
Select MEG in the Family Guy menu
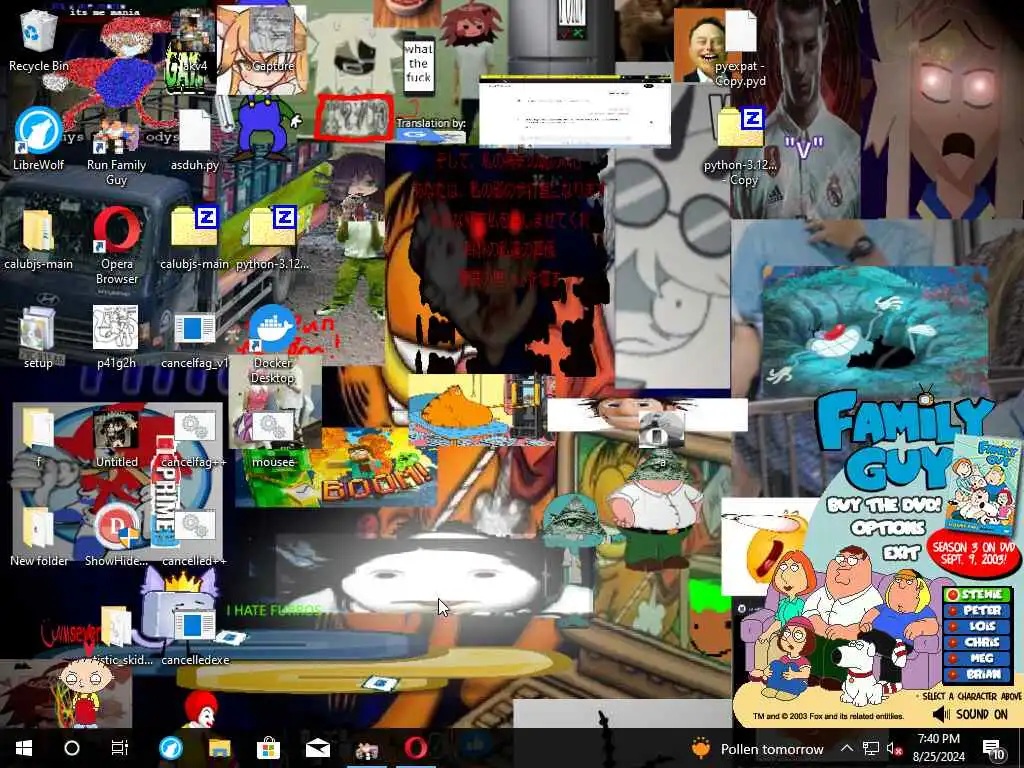point(977,658)
